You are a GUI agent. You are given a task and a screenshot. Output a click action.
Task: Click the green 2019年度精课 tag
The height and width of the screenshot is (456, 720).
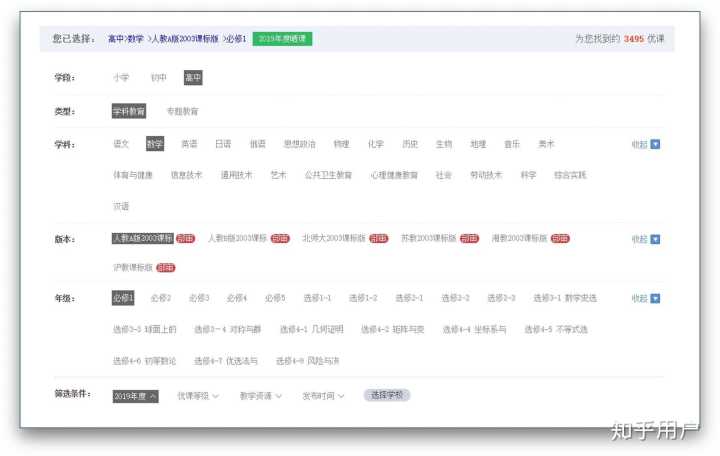pyautogui.click(x=282, y=39)
